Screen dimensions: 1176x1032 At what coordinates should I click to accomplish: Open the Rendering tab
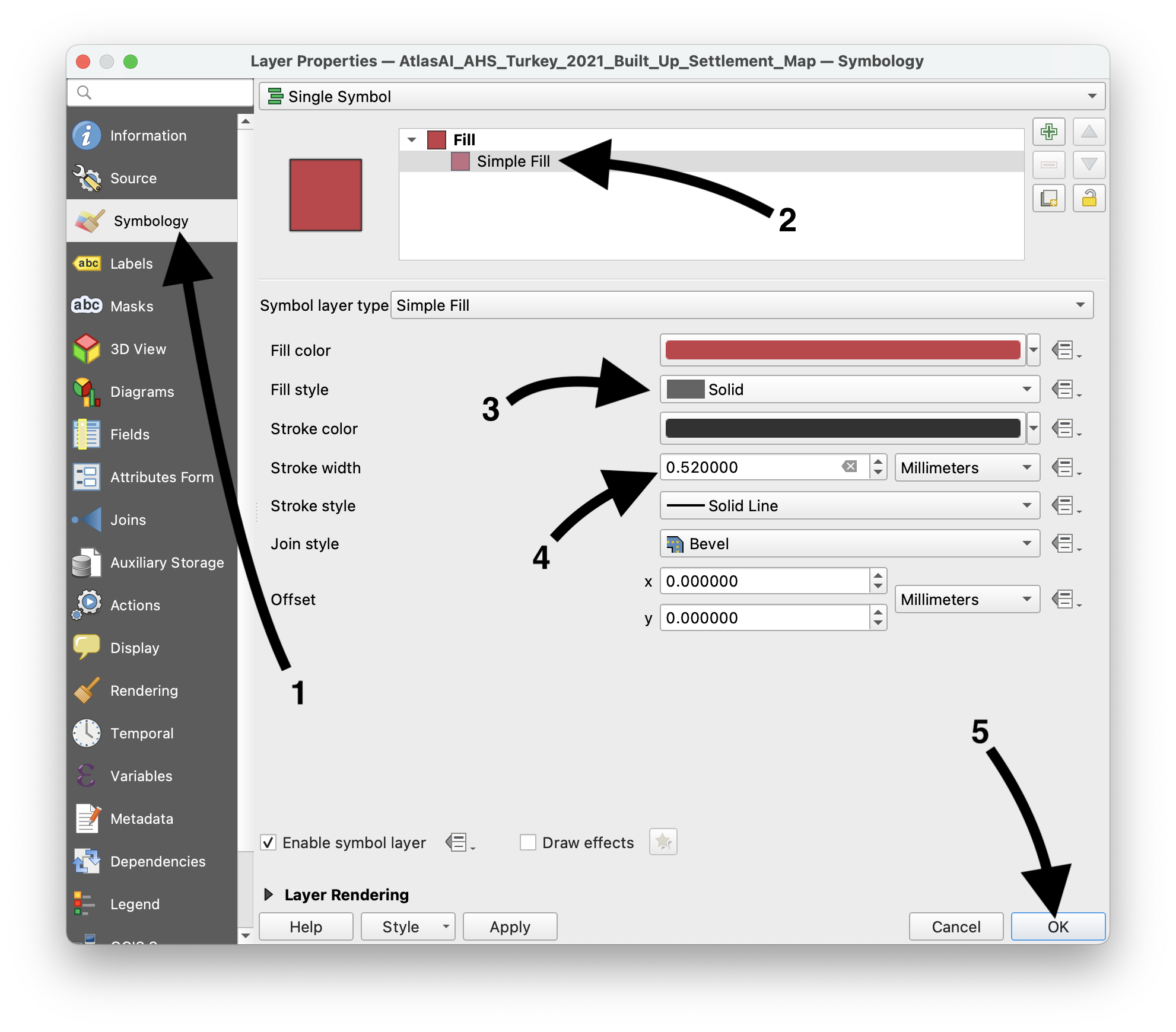click(x=152, y=690)
